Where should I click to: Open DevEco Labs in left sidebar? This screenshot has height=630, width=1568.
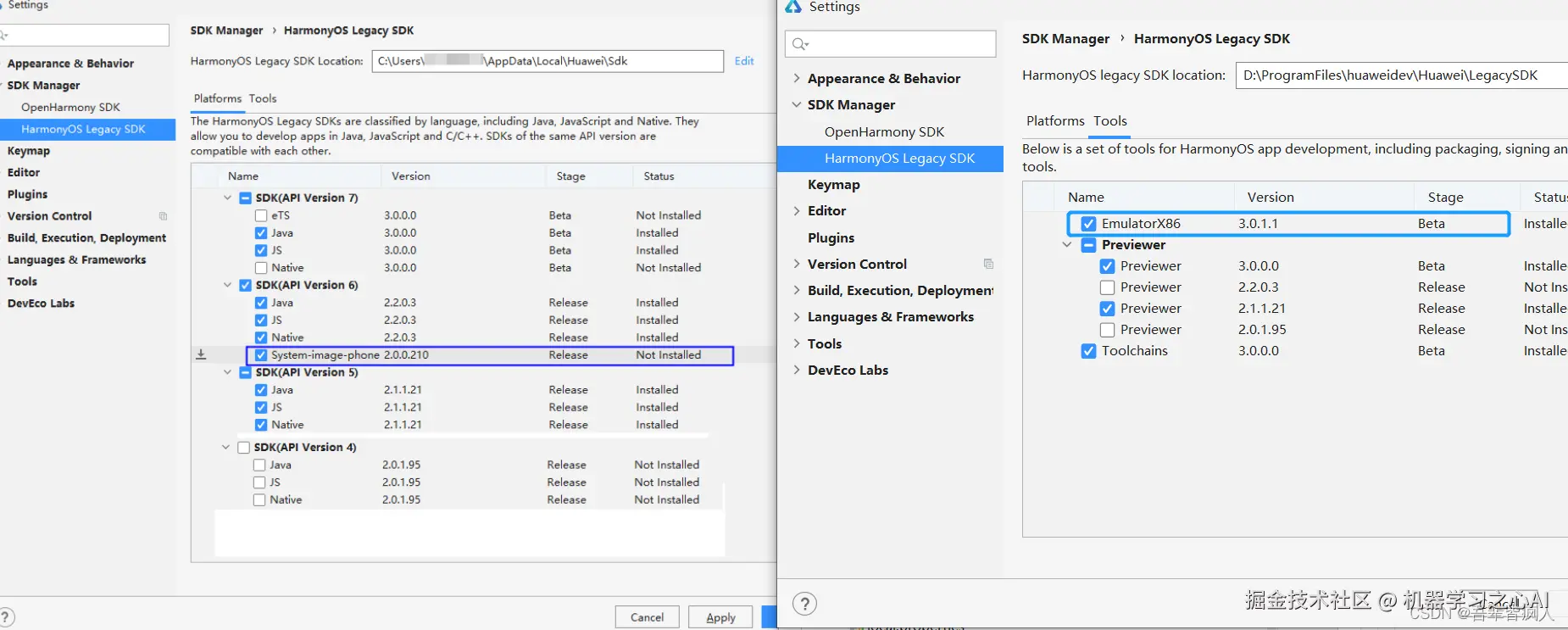(41, 304)
